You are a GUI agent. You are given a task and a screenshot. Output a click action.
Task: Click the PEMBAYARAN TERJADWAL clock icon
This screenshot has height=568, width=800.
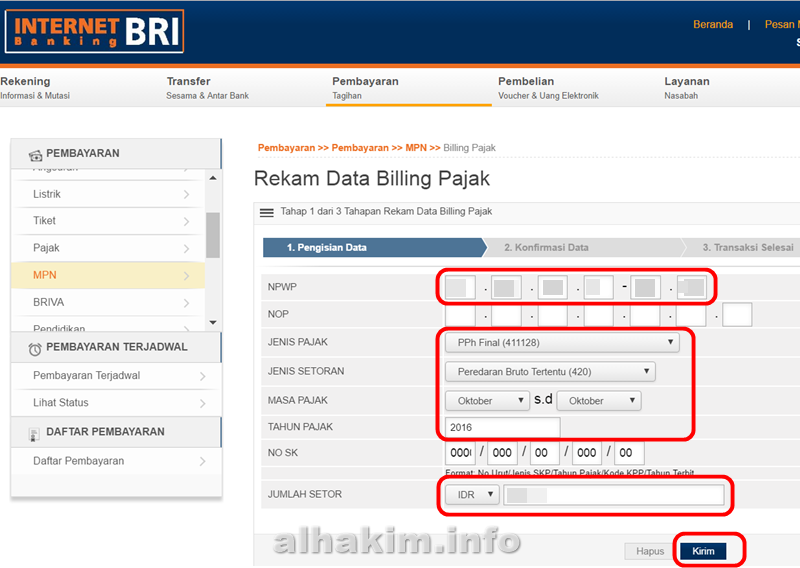[35, 349]
